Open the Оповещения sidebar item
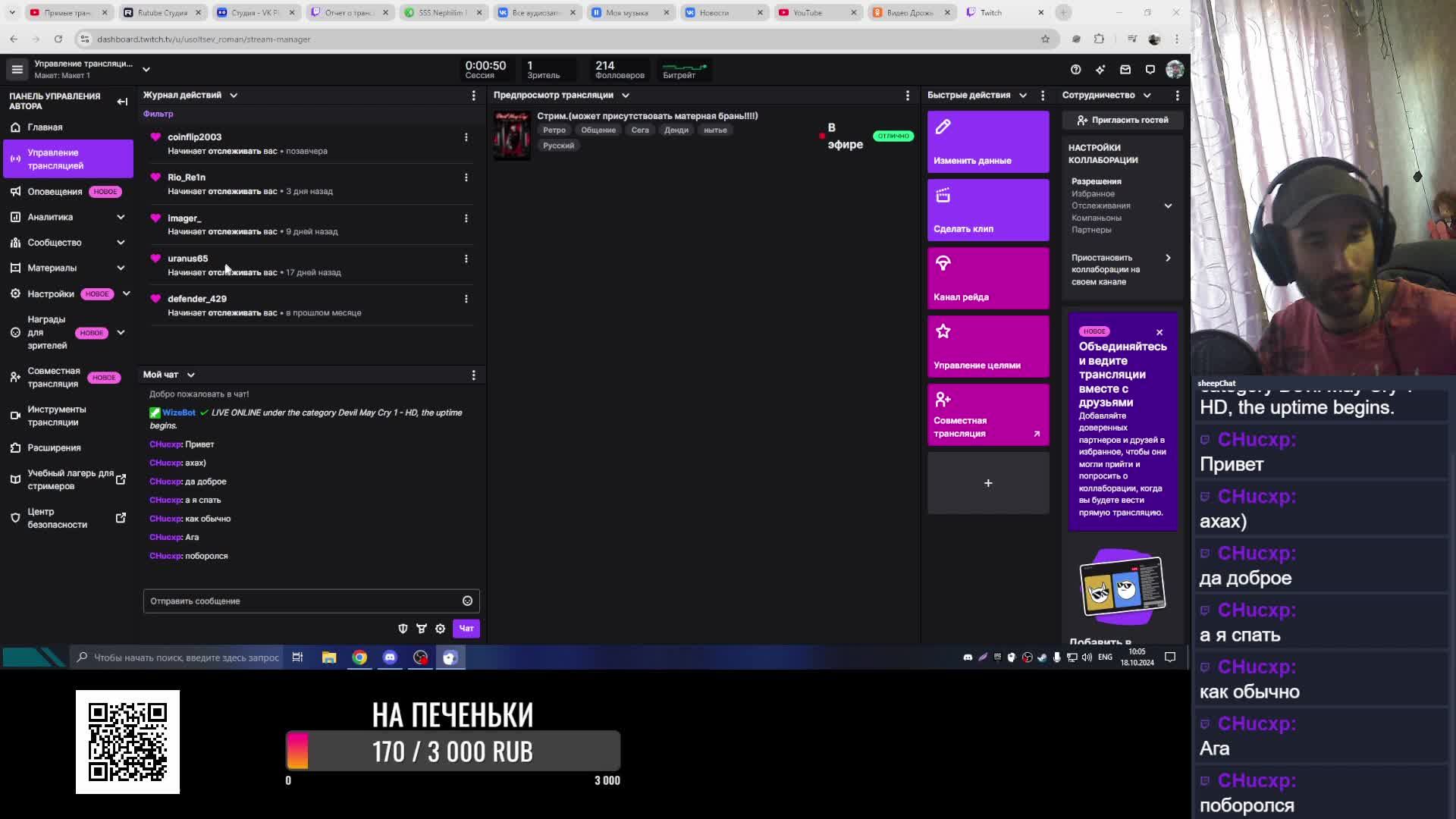The image size is (1456, 819). tap(55, 192)
